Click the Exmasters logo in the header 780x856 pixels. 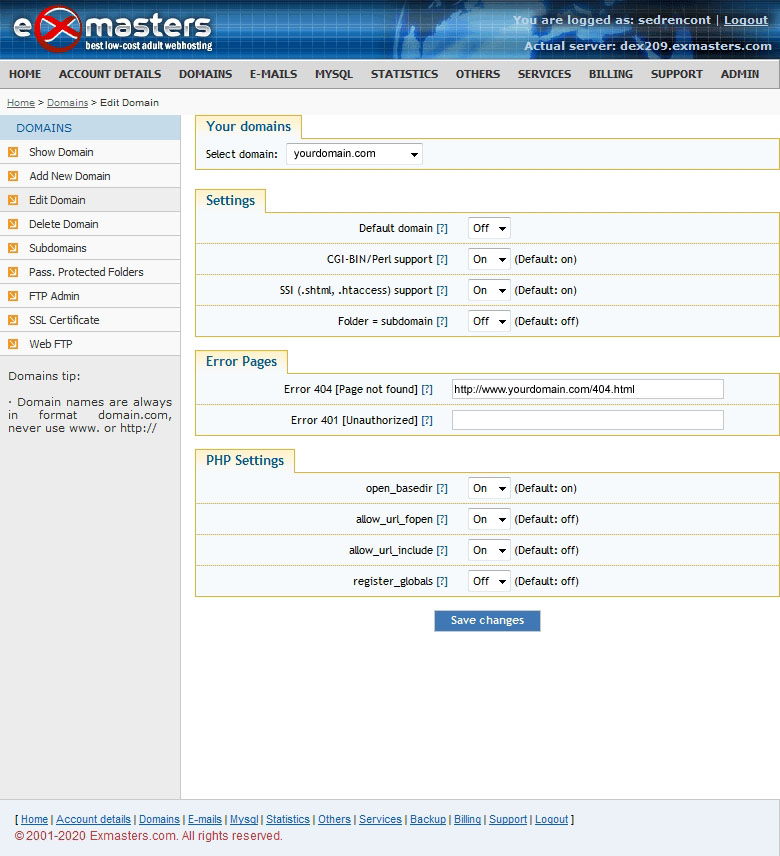coord(112,30)
